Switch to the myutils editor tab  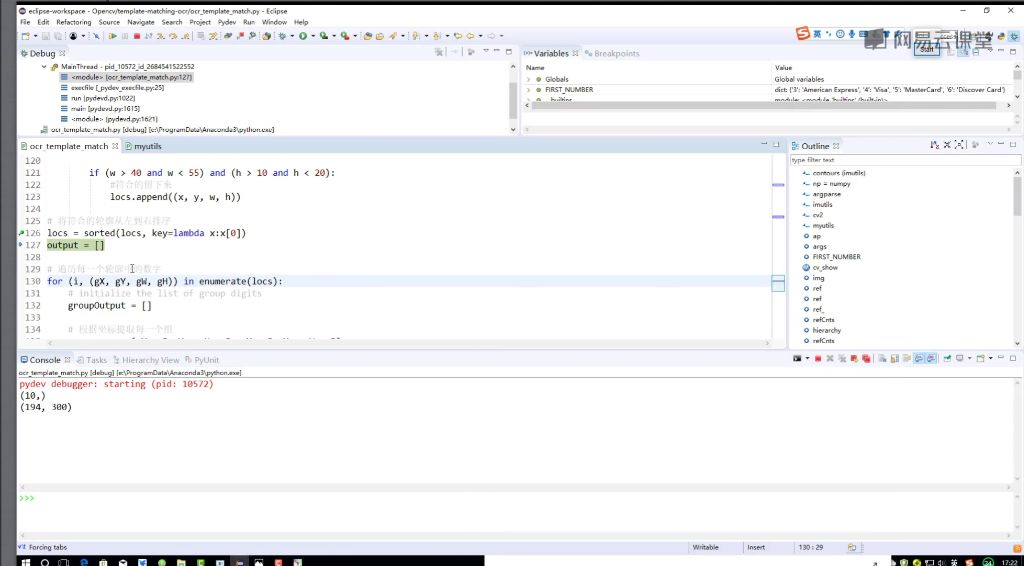[x=148, y=146]
